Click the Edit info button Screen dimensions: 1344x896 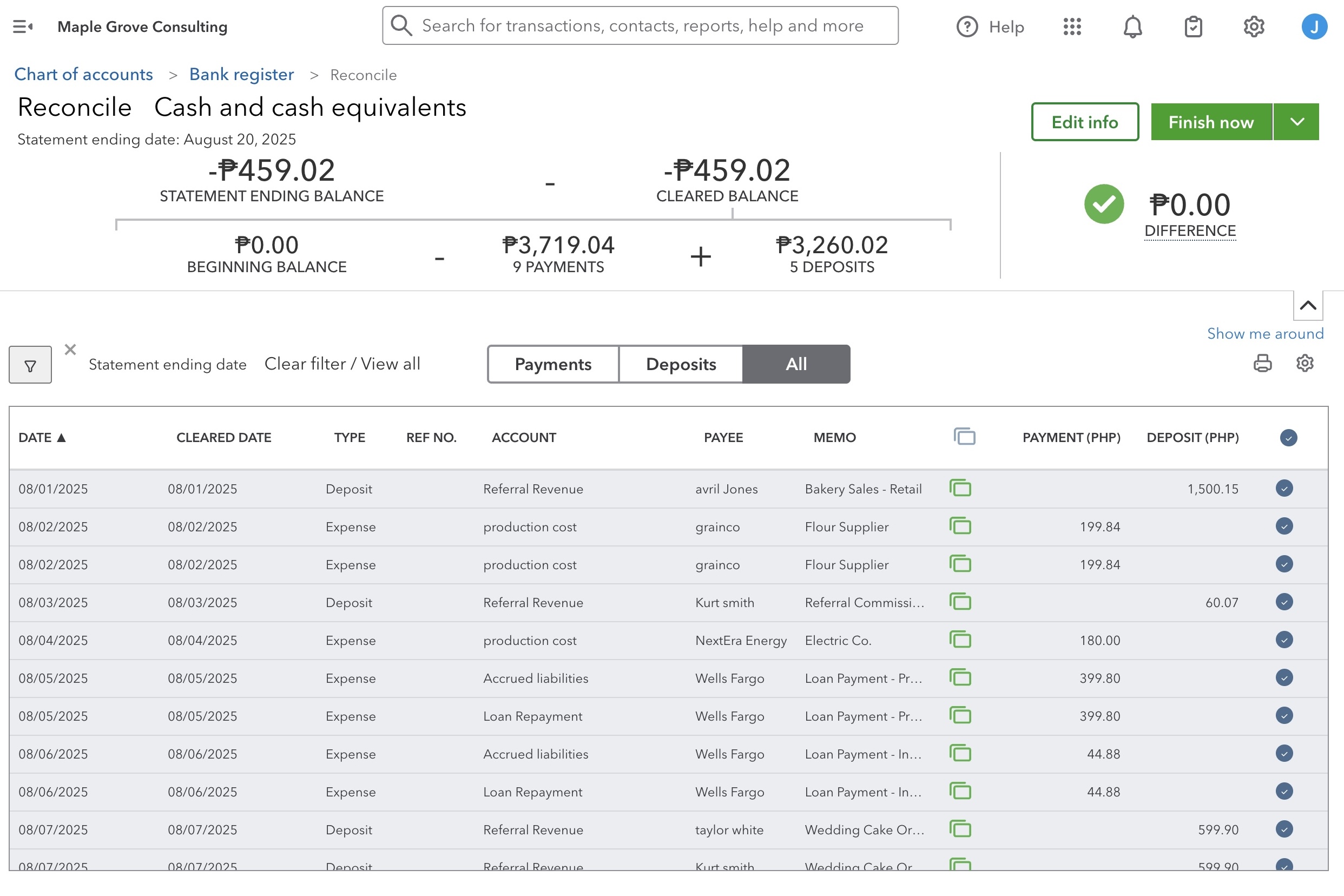tap(1085, 122)
